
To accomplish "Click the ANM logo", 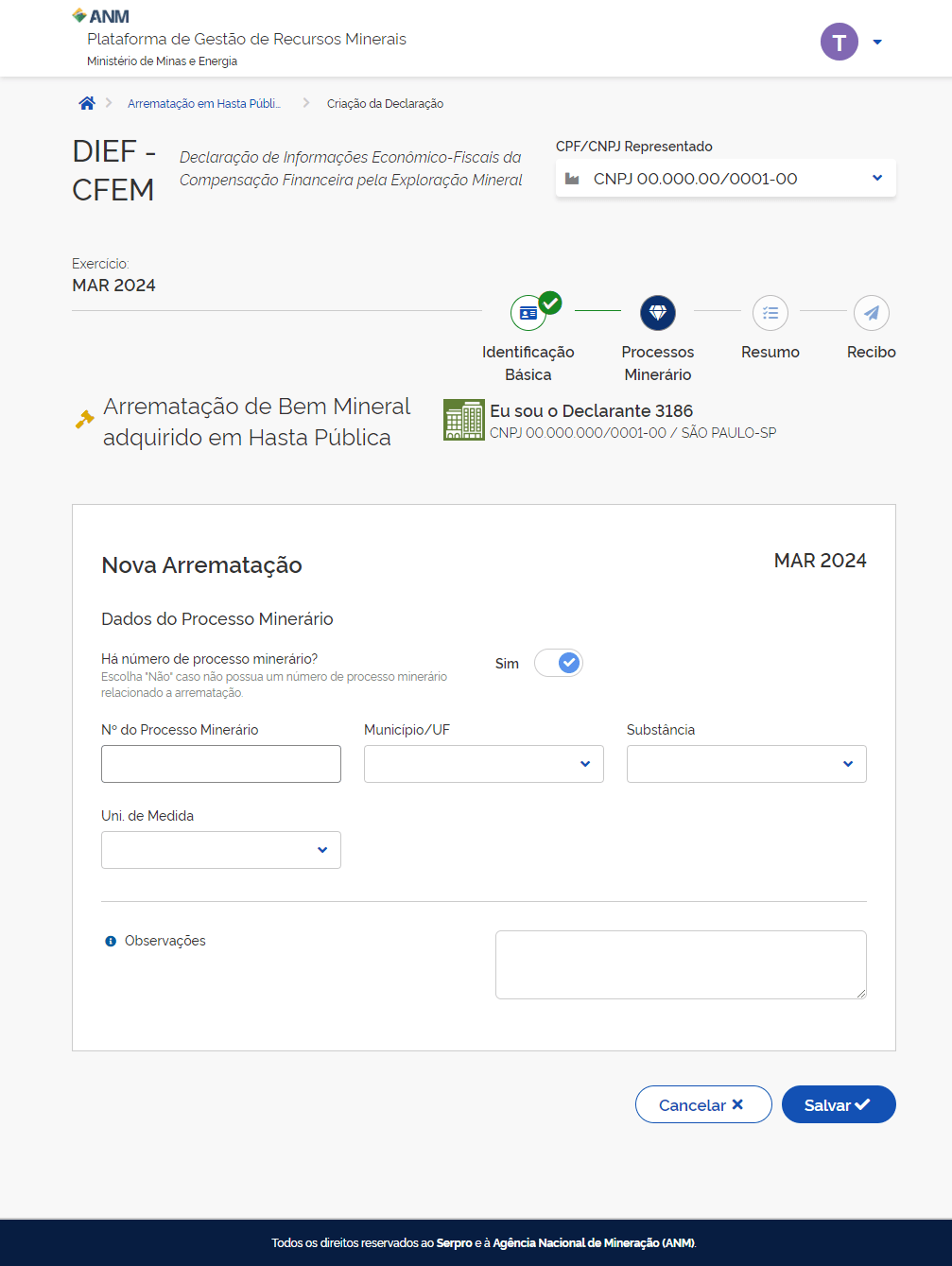I will (101, 16).
